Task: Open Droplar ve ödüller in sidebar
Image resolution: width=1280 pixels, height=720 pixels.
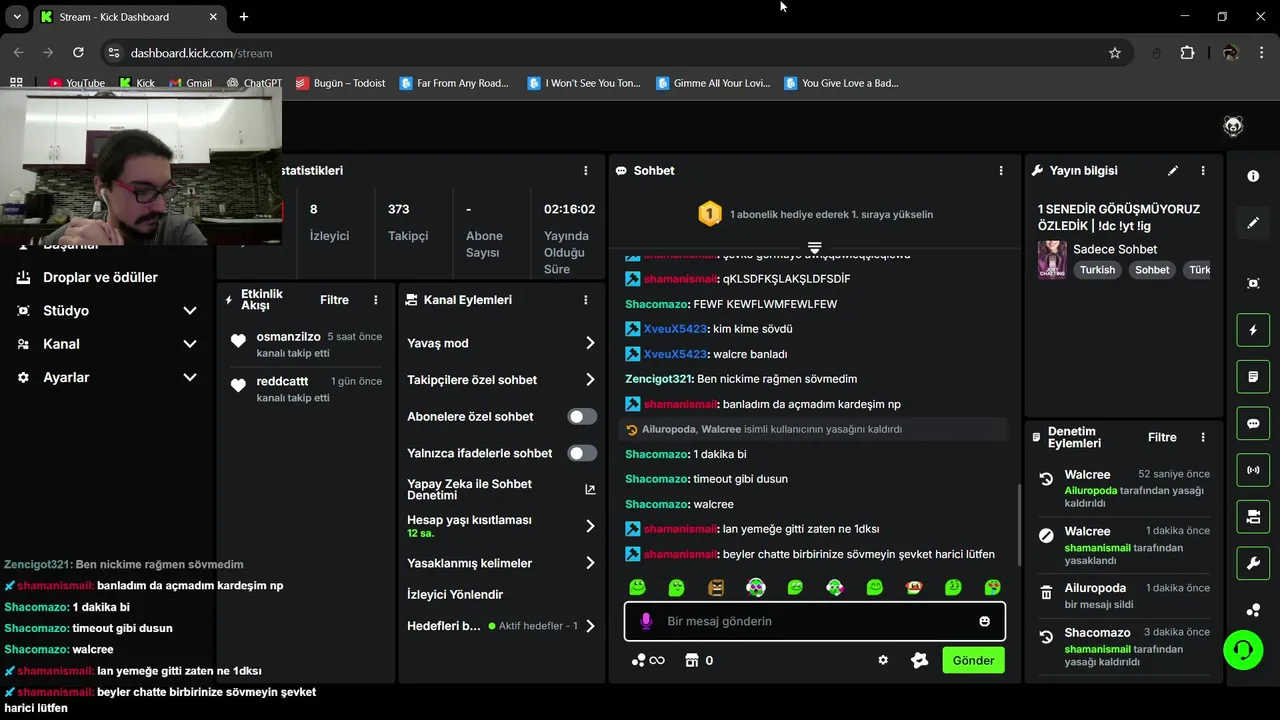Action: [100, 277]
